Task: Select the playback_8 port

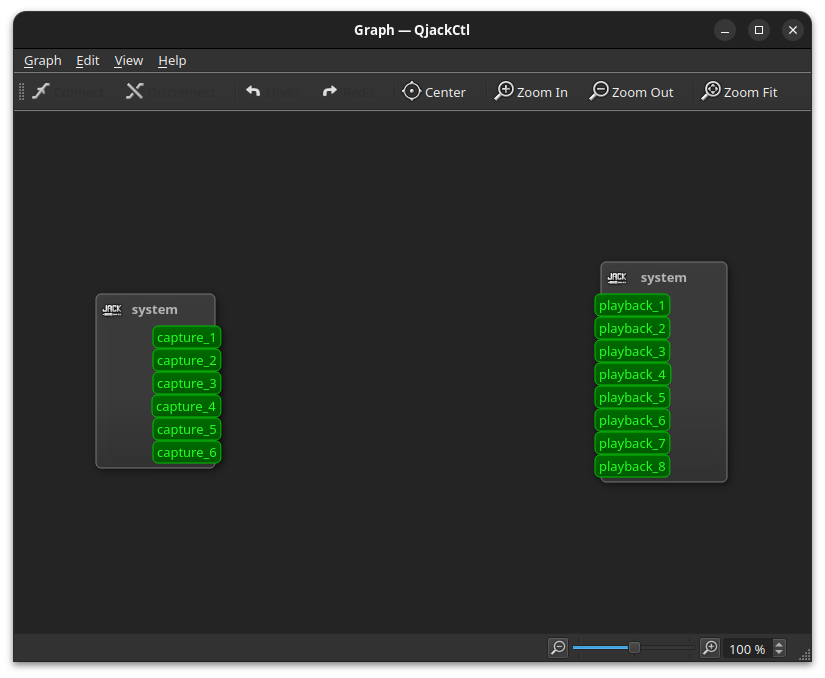Action: click(632, 467)
